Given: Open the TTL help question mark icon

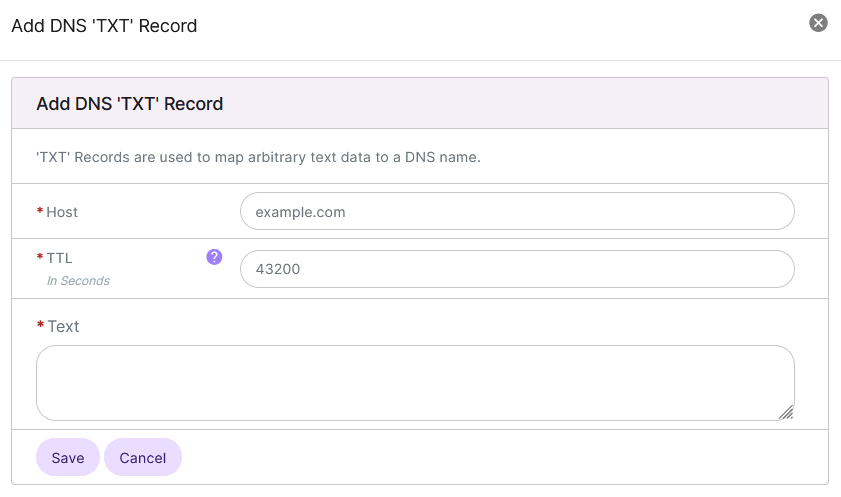Looking at the screenshot, I should click(214, 257).
